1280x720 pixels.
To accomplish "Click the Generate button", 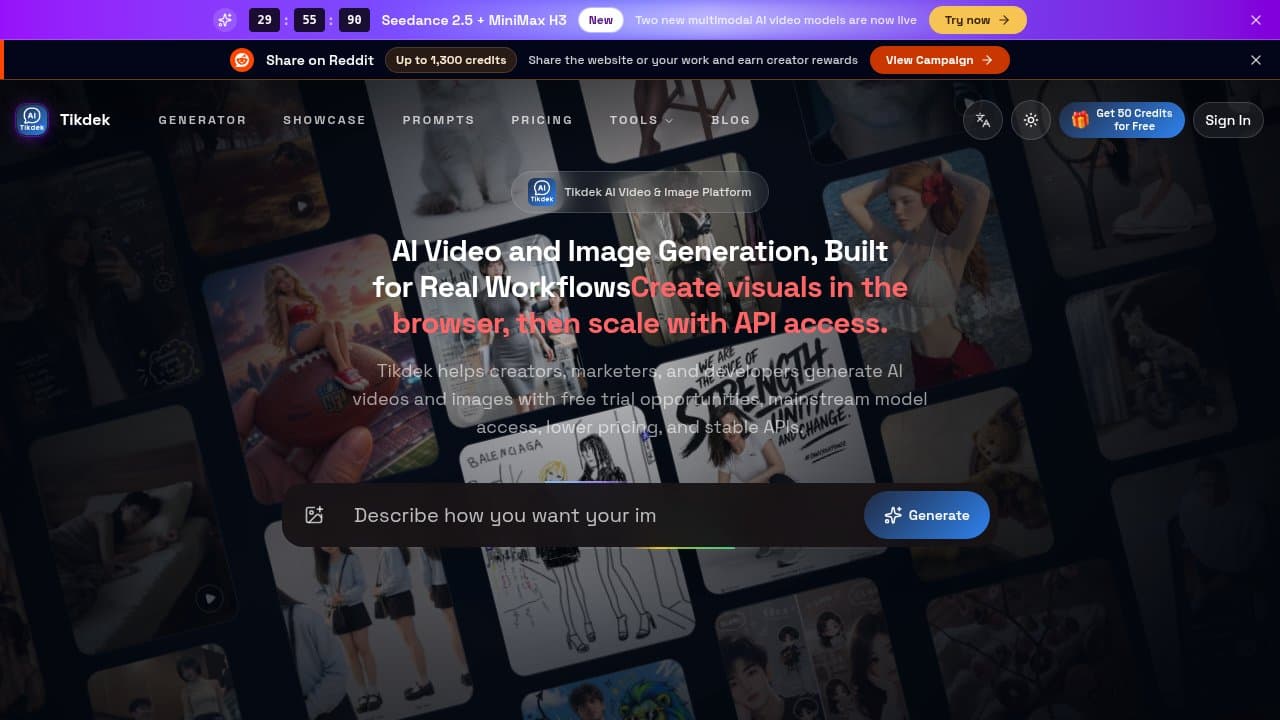I will tap(927, 515).
